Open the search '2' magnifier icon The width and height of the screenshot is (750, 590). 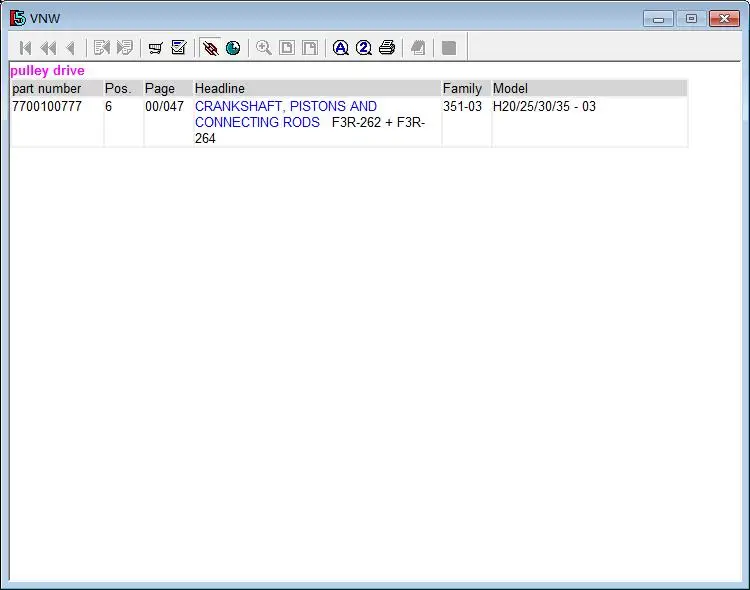click(364, 48)
